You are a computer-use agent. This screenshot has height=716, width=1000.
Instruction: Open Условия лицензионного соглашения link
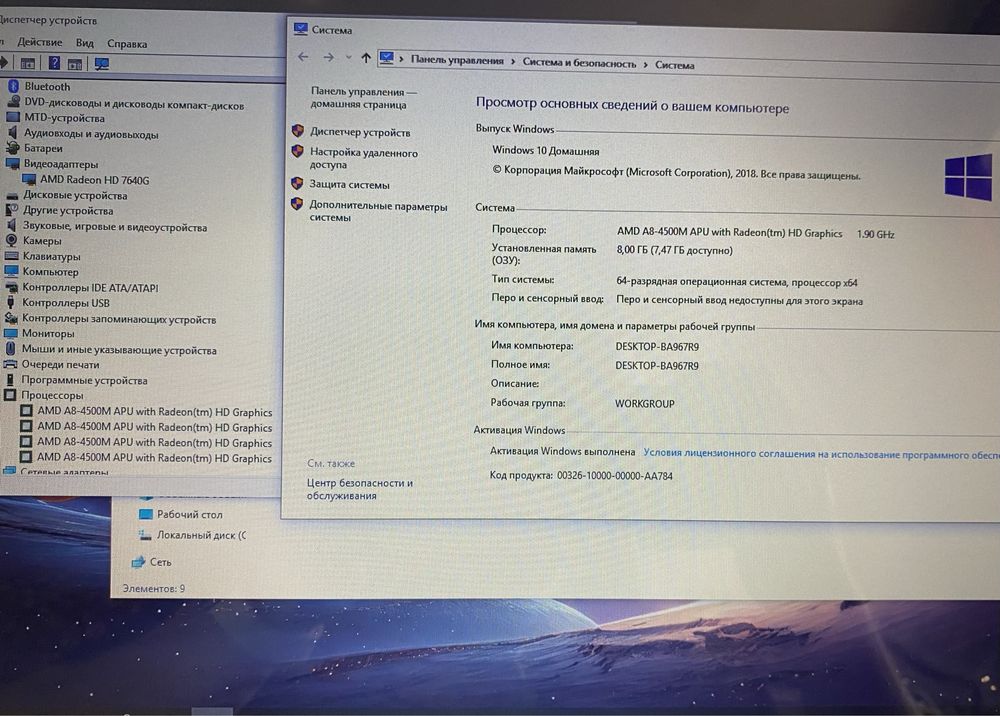coord(820,454)
